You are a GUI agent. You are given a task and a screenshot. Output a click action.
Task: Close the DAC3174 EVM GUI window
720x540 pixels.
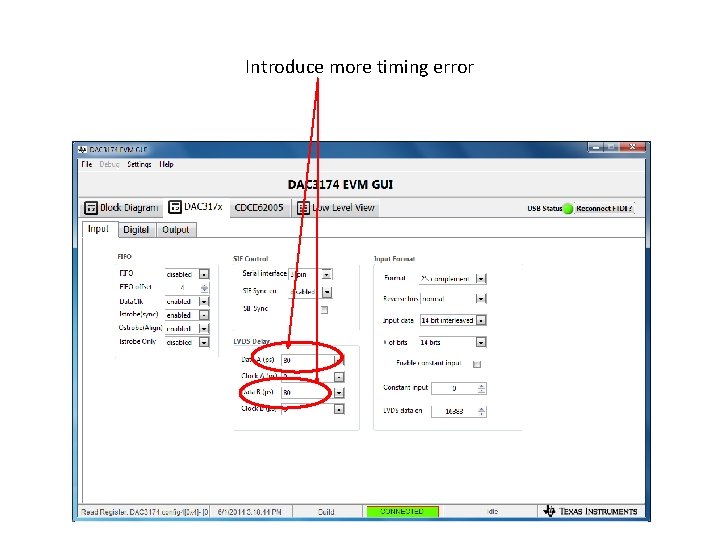(x=633, y=147)
